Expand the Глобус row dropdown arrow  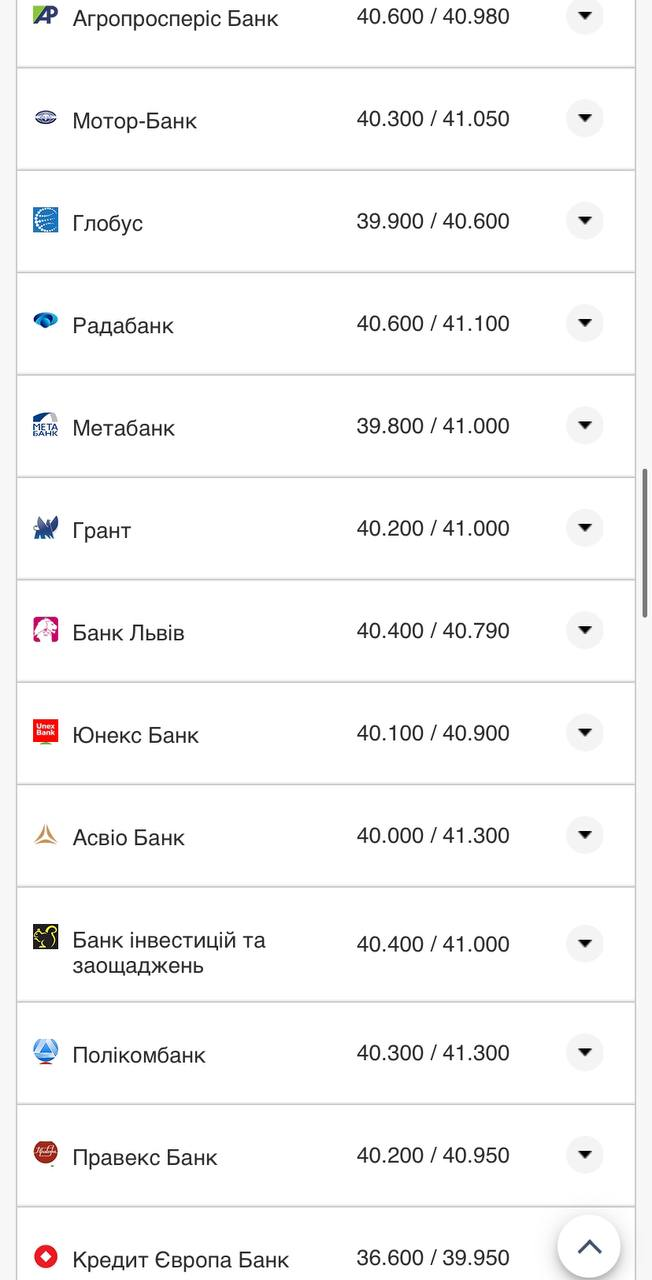585,220
